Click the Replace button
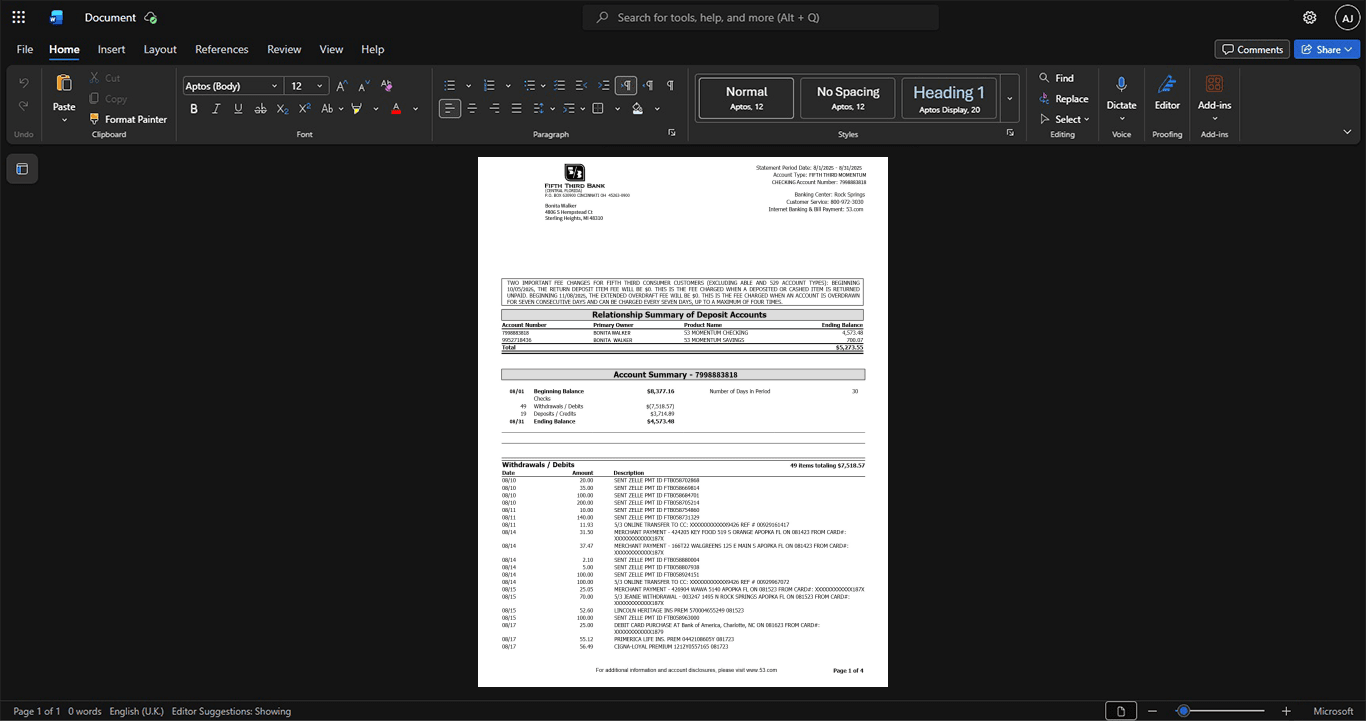Image resolution: width=1366 pixels, height=721 pixels. point(1064,99)
